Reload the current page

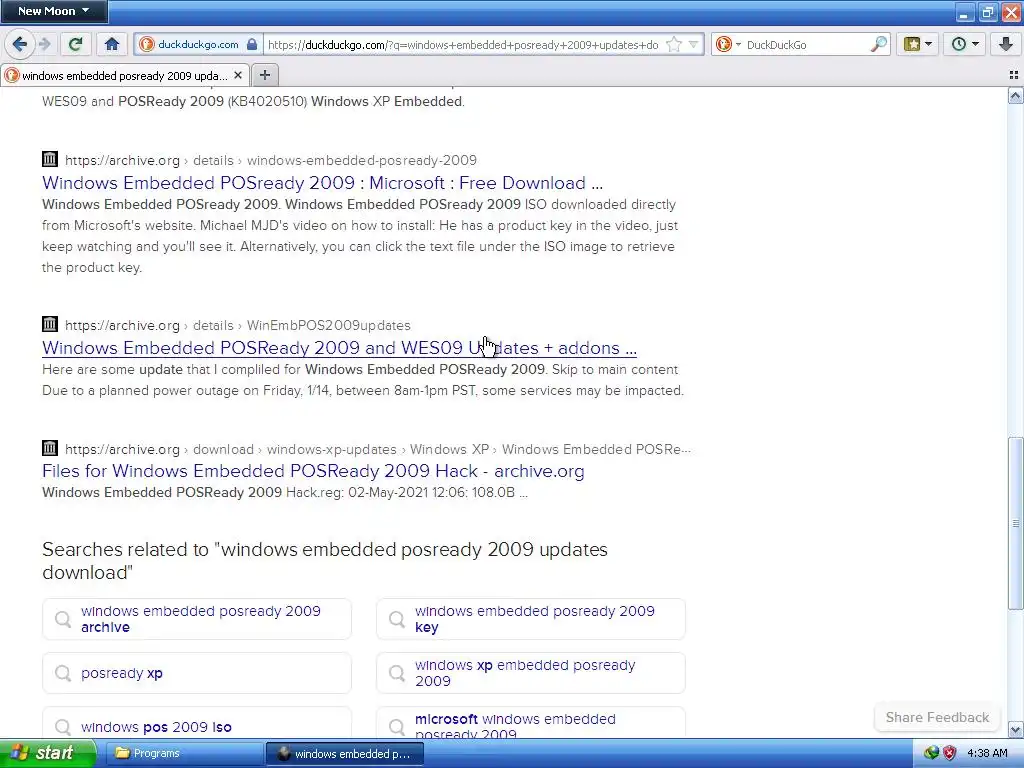[75, 44]
